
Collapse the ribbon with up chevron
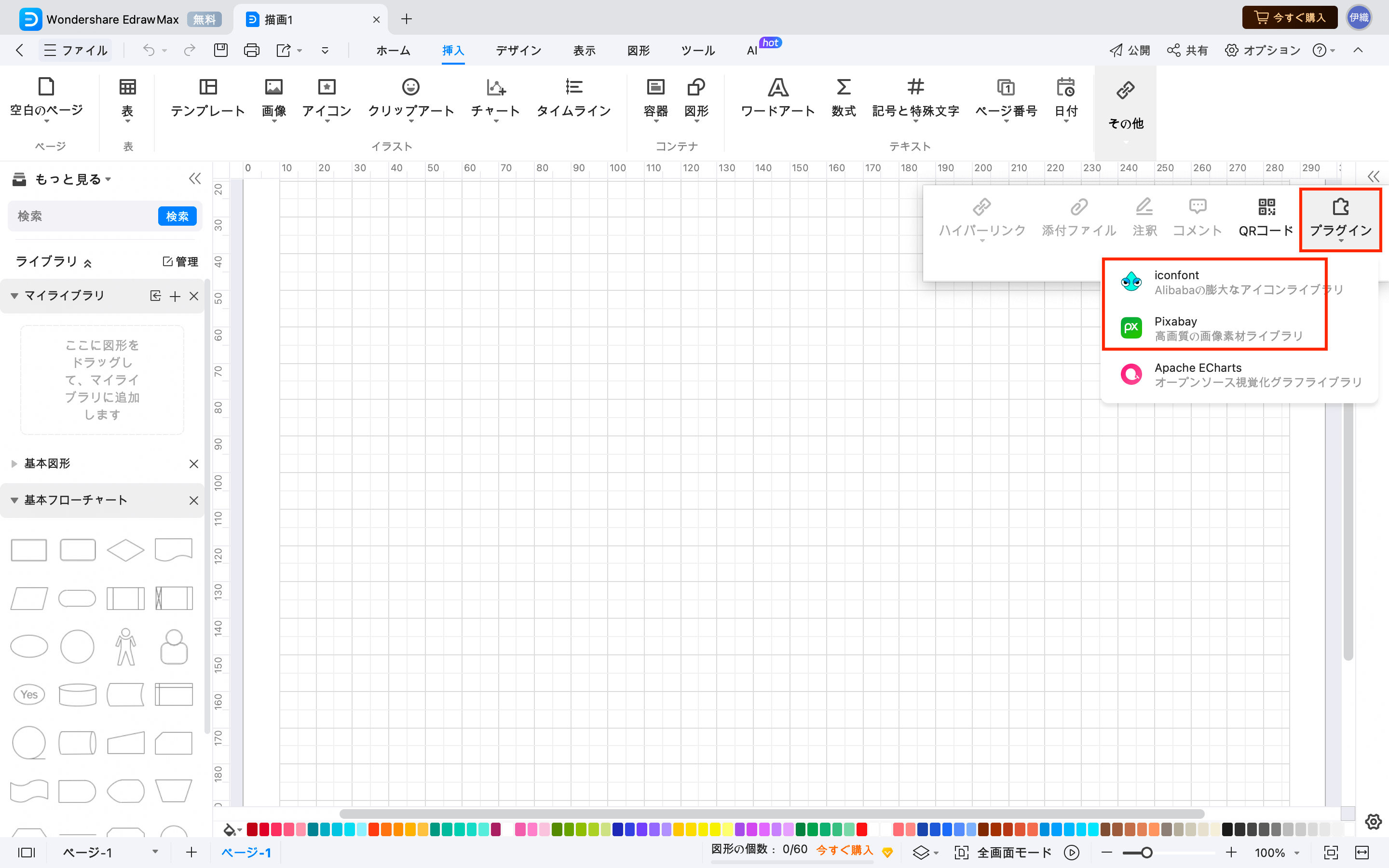coord(1358,51)
